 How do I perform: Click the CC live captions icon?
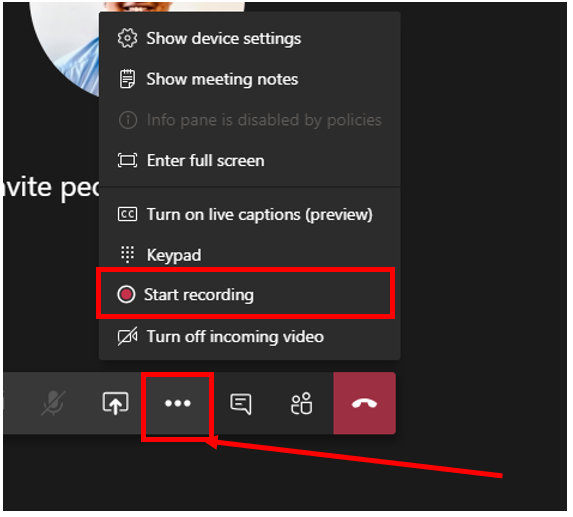pos(127,214)
